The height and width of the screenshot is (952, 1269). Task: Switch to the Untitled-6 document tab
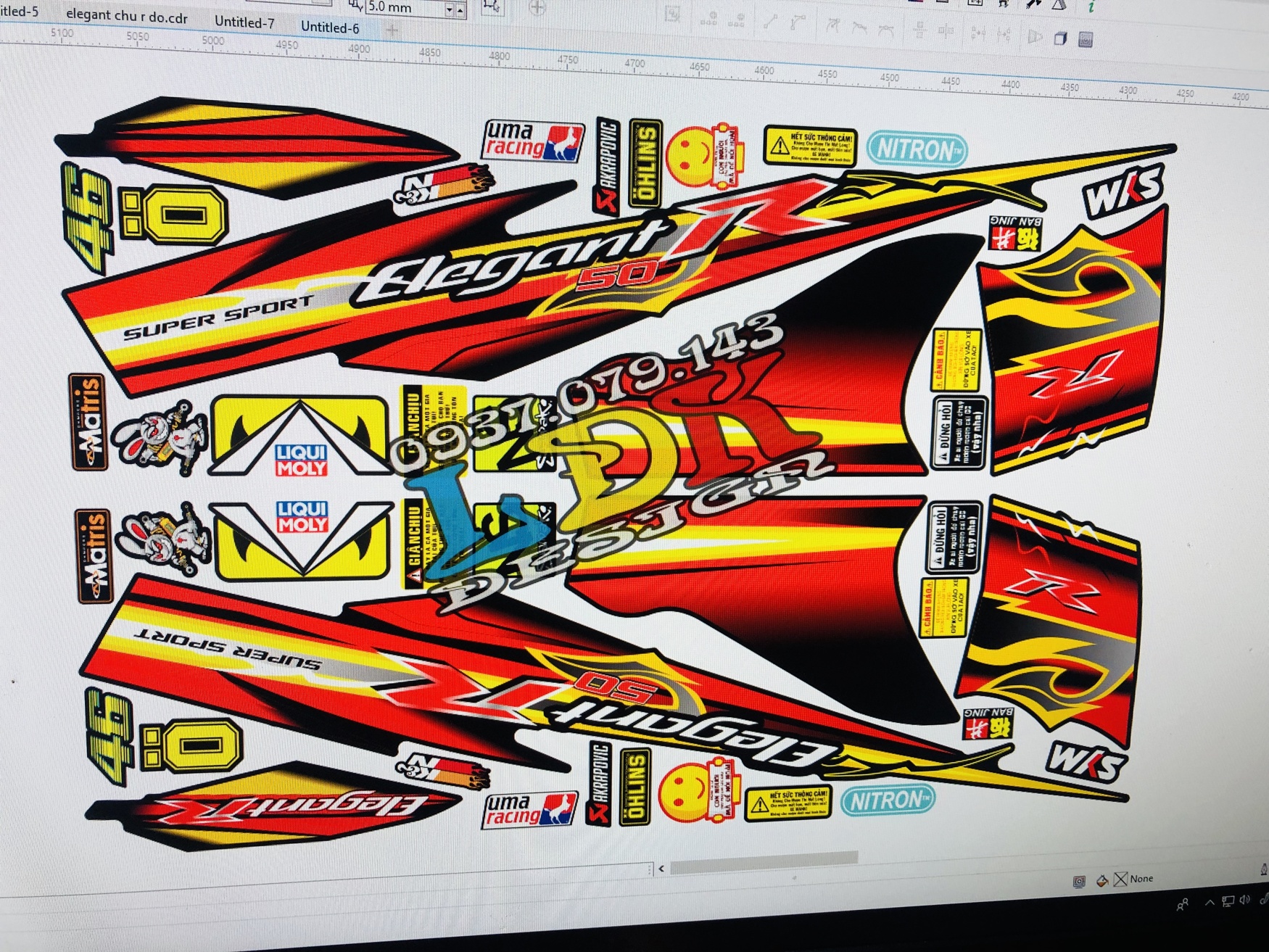pyautogui.click(x=330, y=28)
